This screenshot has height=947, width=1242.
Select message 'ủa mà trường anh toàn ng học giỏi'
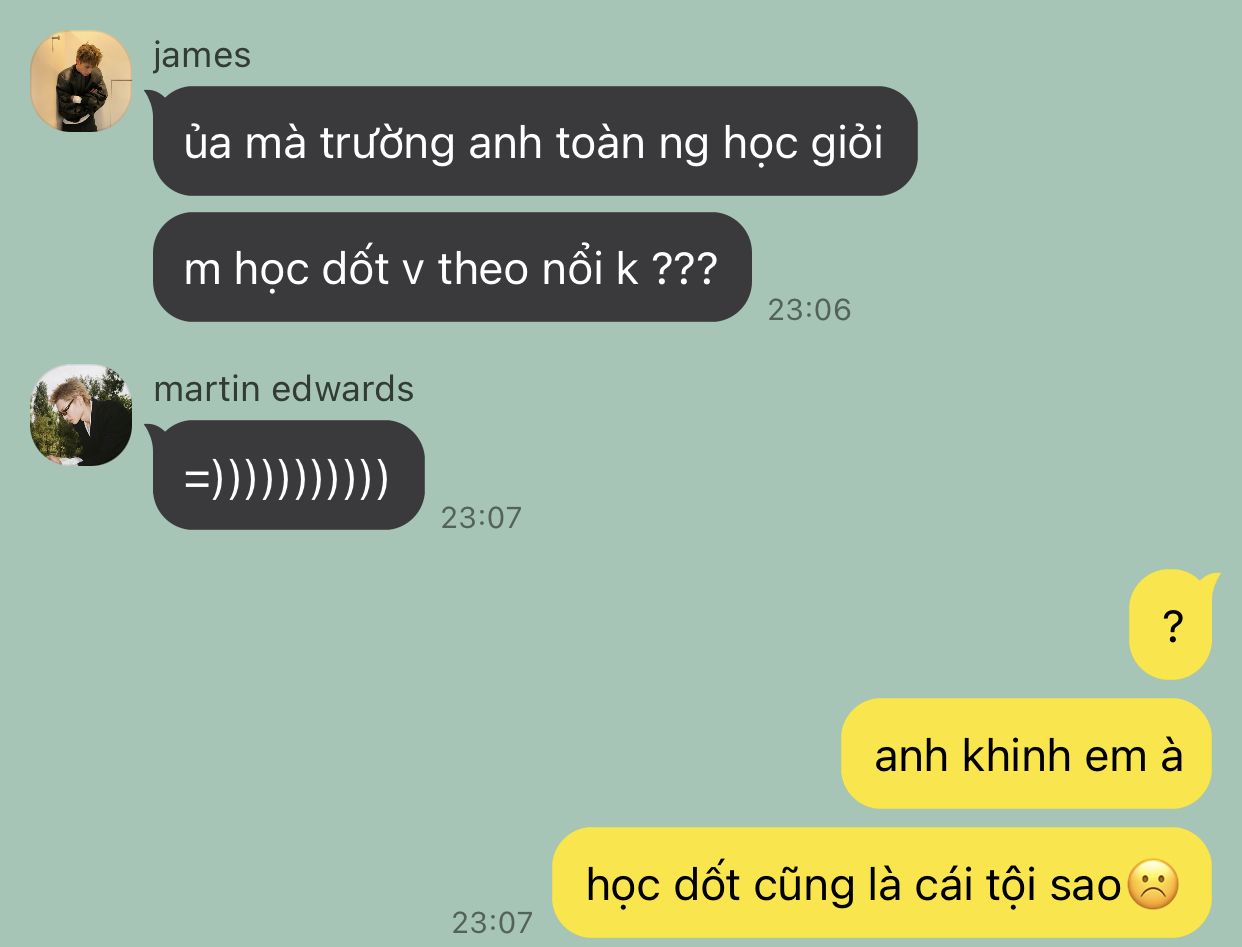[x=535, y=141]
